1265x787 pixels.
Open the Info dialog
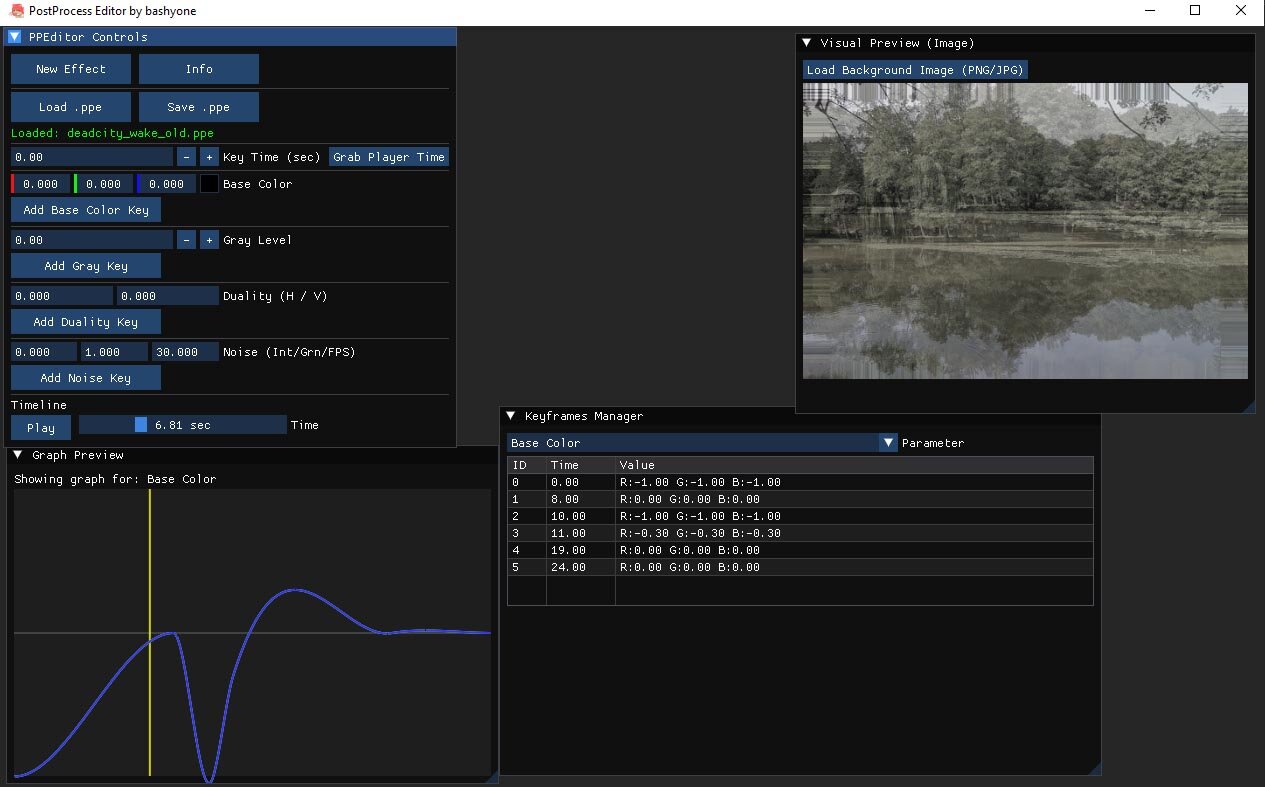click(199, 69)
